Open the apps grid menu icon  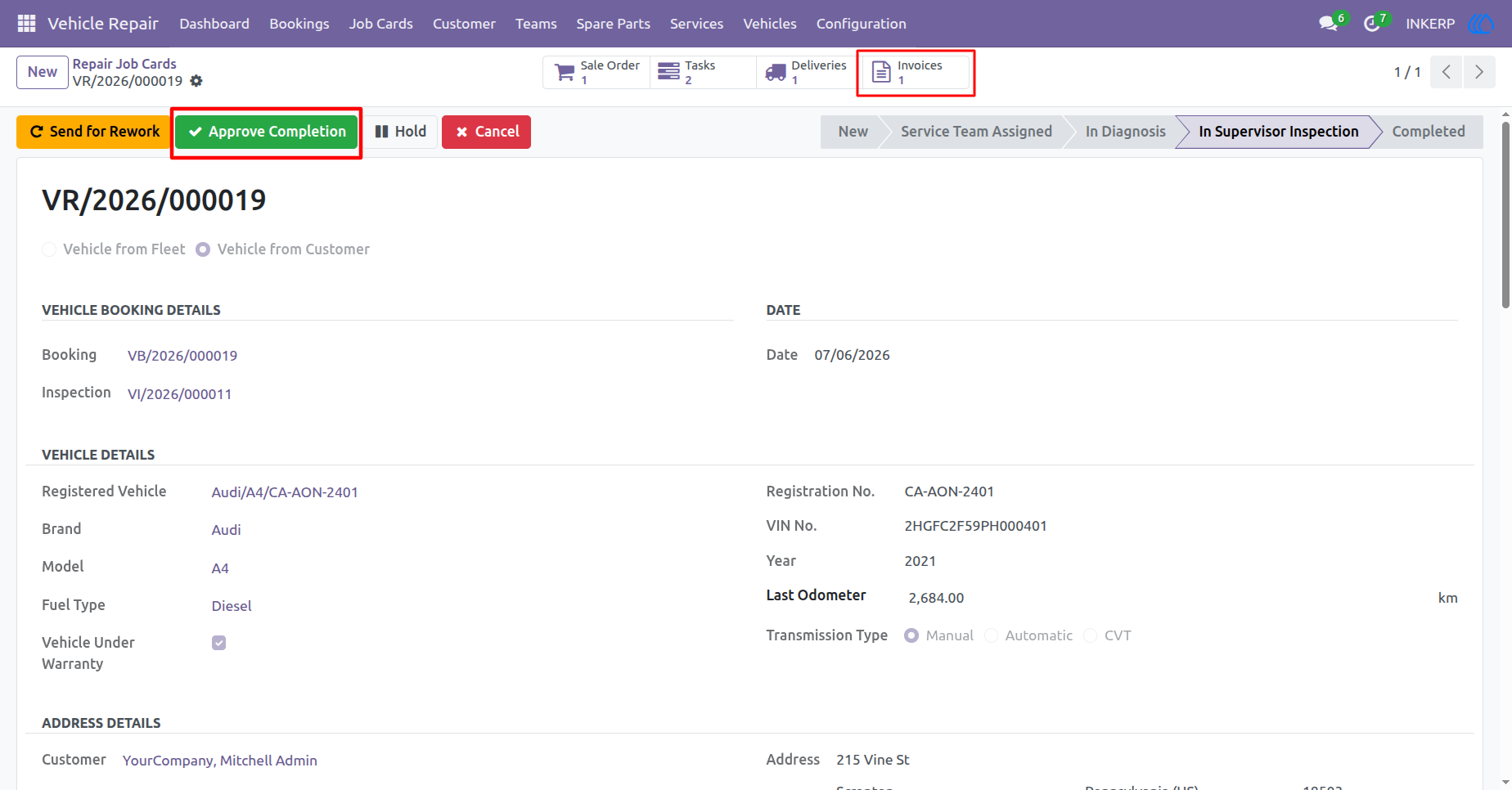[26, 24]
